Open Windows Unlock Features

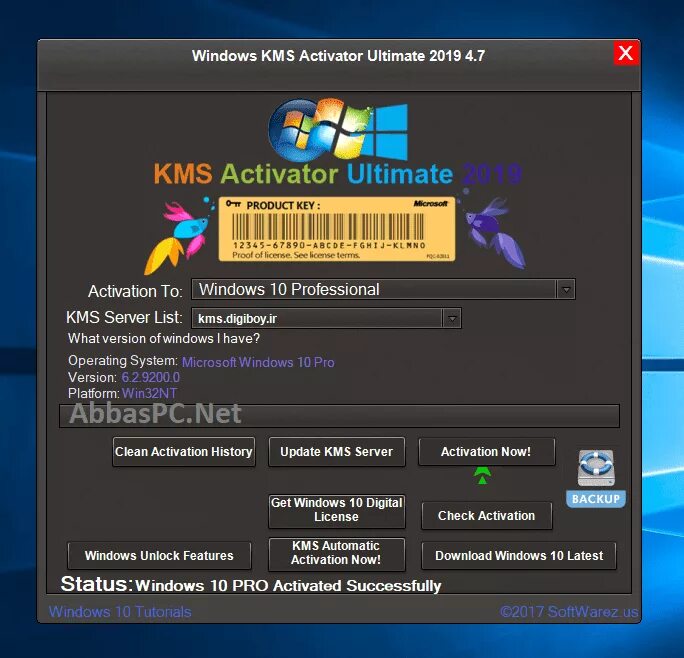click(159, 555)
